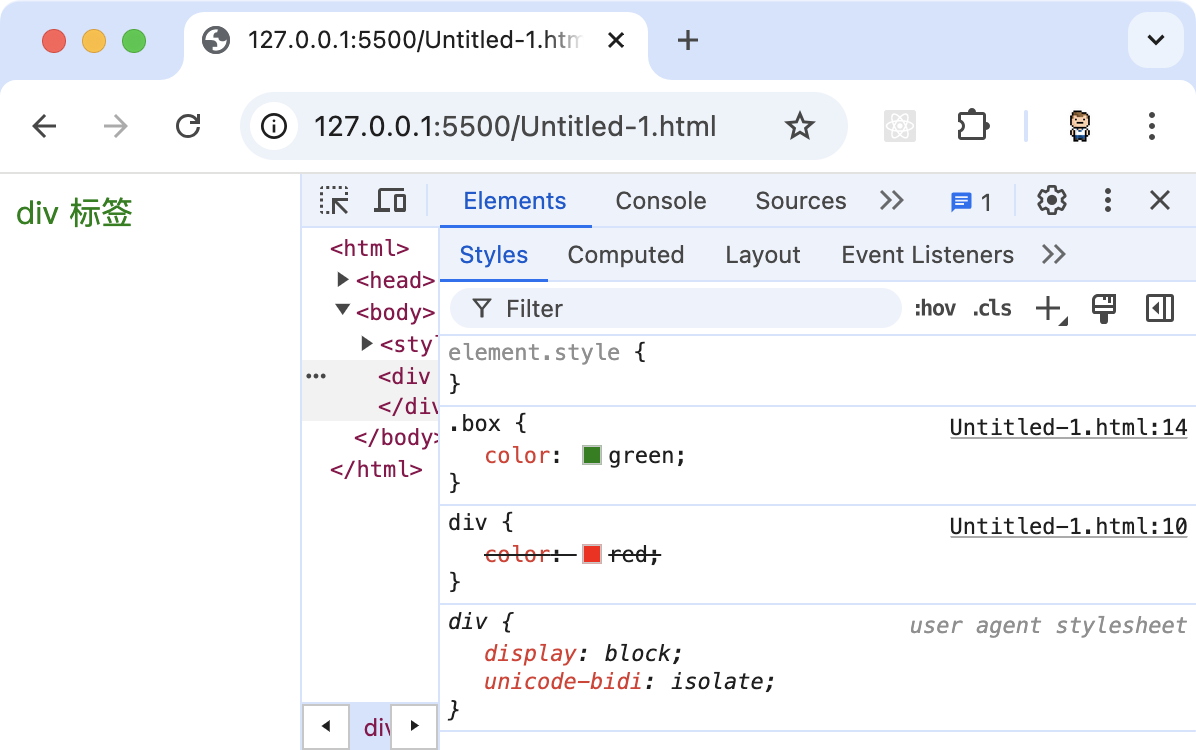This screenshot has height=750, width=1196.
Task: Click the paintbrush rendering emulation icon
Action: click(x=1104, y=309)
